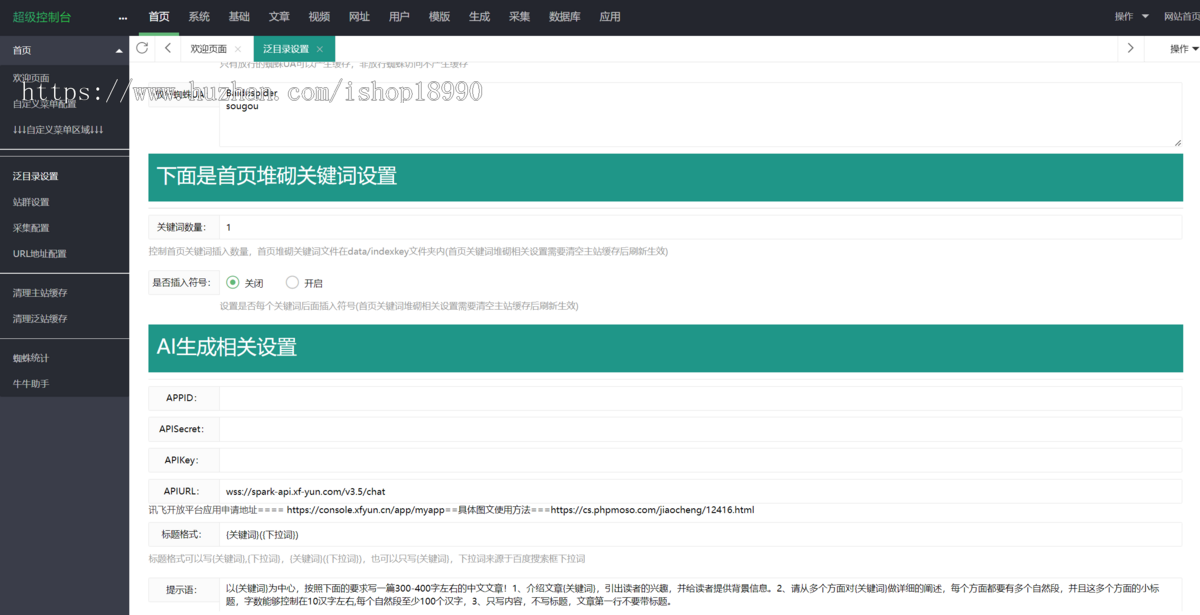Click the 超级控制台 logo text
Image resolution: width=1200 pixels, height=615 pixels.
point(42,17)
